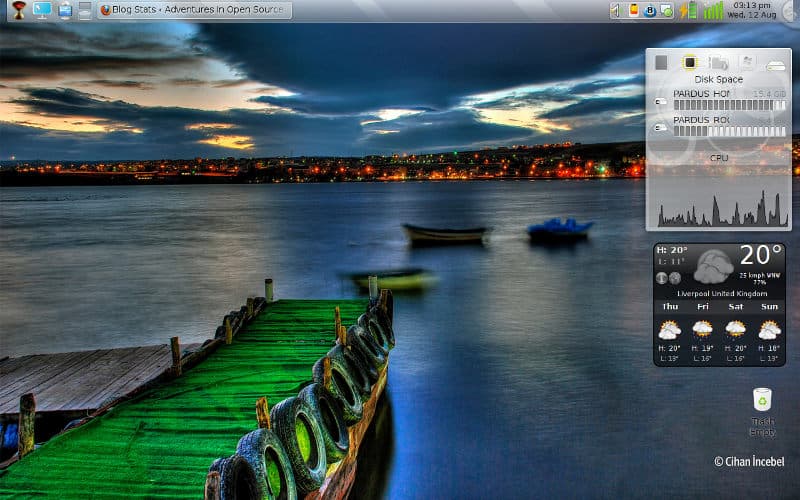Open the network folder panel icon
Image resolution: width=800 pixels, height=500 pixels.
point(65,10)
